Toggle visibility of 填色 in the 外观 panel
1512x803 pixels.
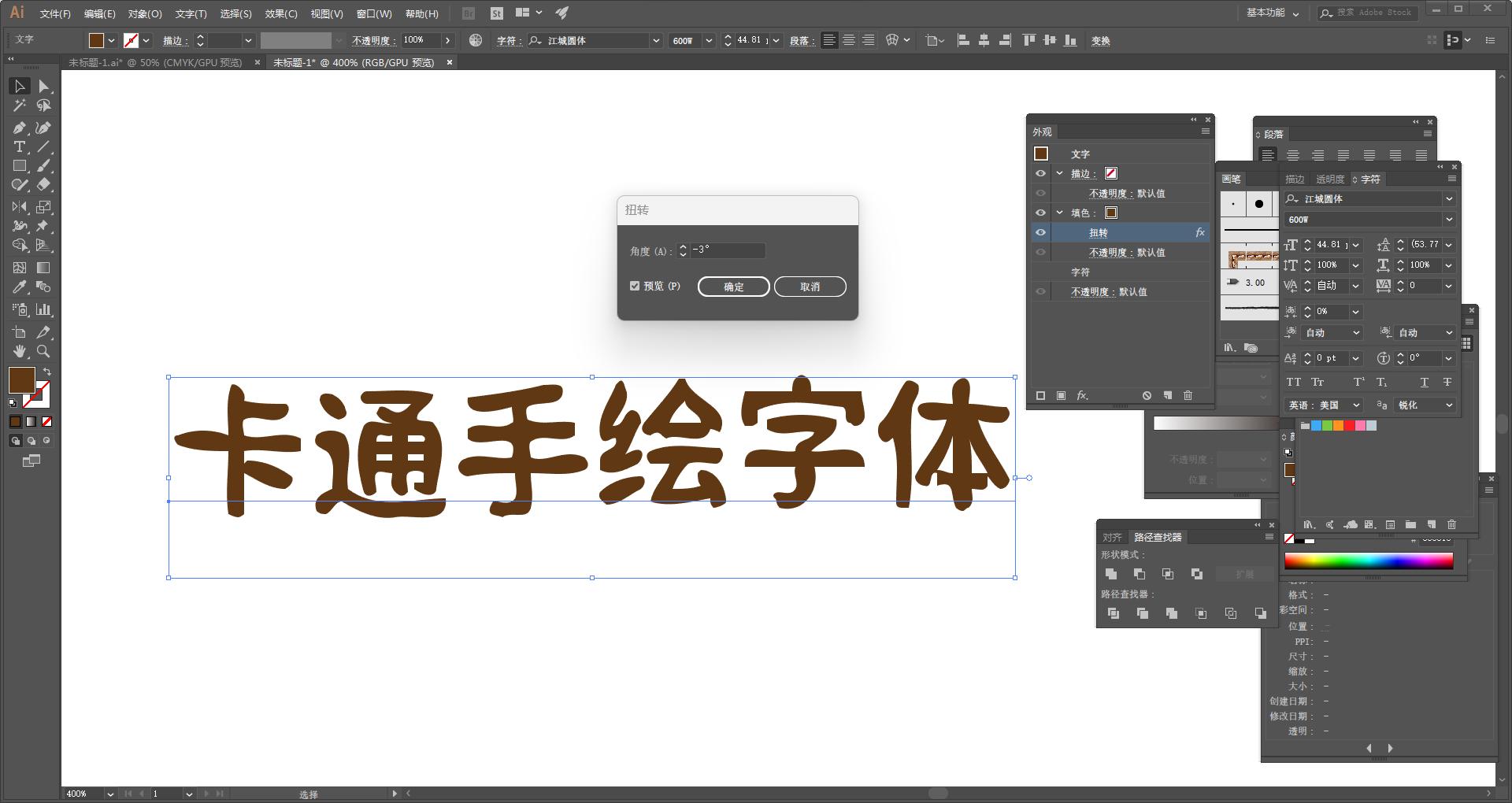[x=1041, y=213]
